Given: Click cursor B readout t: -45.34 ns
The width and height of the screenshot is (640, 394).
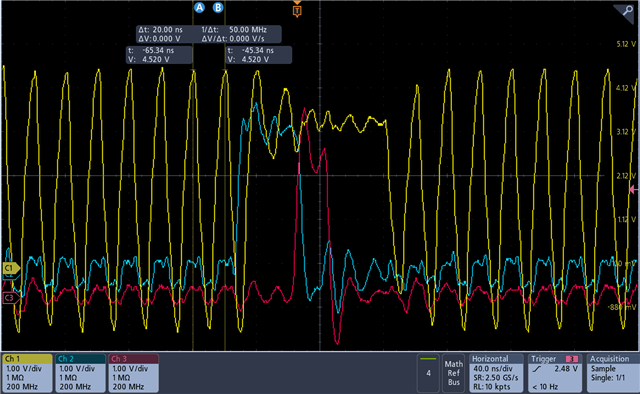Looking at the screenshot, I should 259,55.
